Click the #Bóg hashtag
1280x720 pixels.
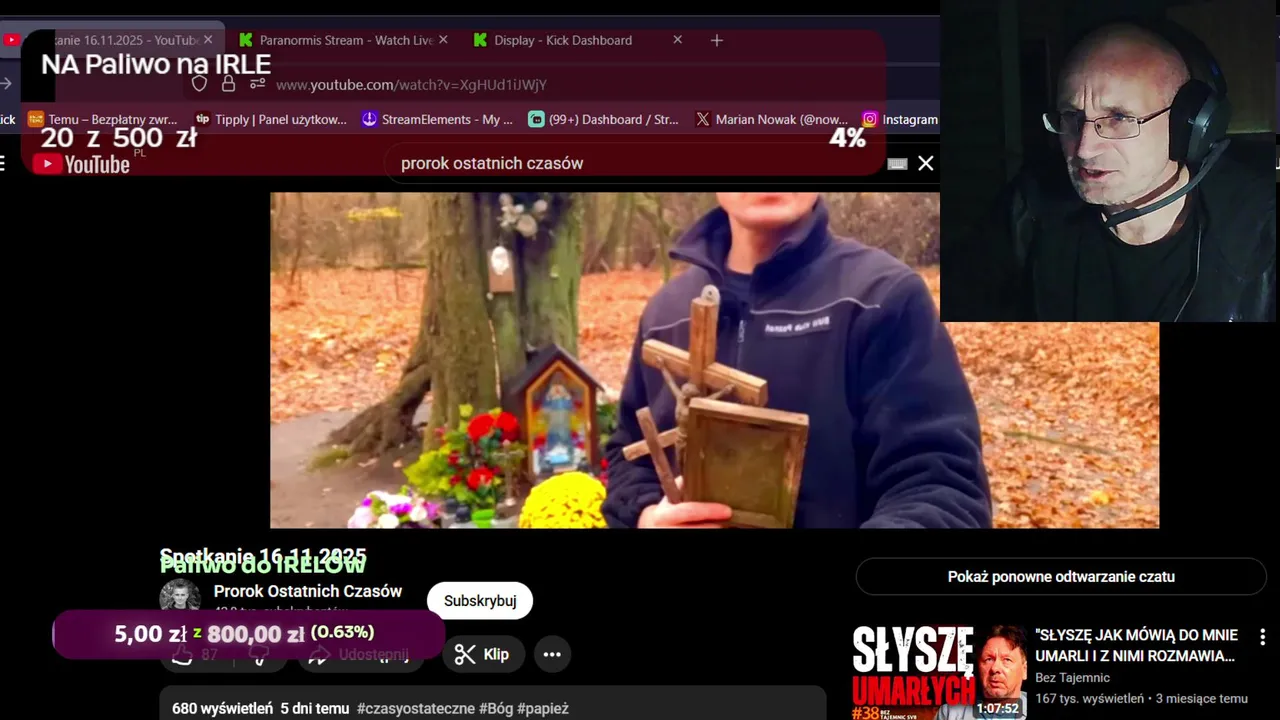pos(496,708)
